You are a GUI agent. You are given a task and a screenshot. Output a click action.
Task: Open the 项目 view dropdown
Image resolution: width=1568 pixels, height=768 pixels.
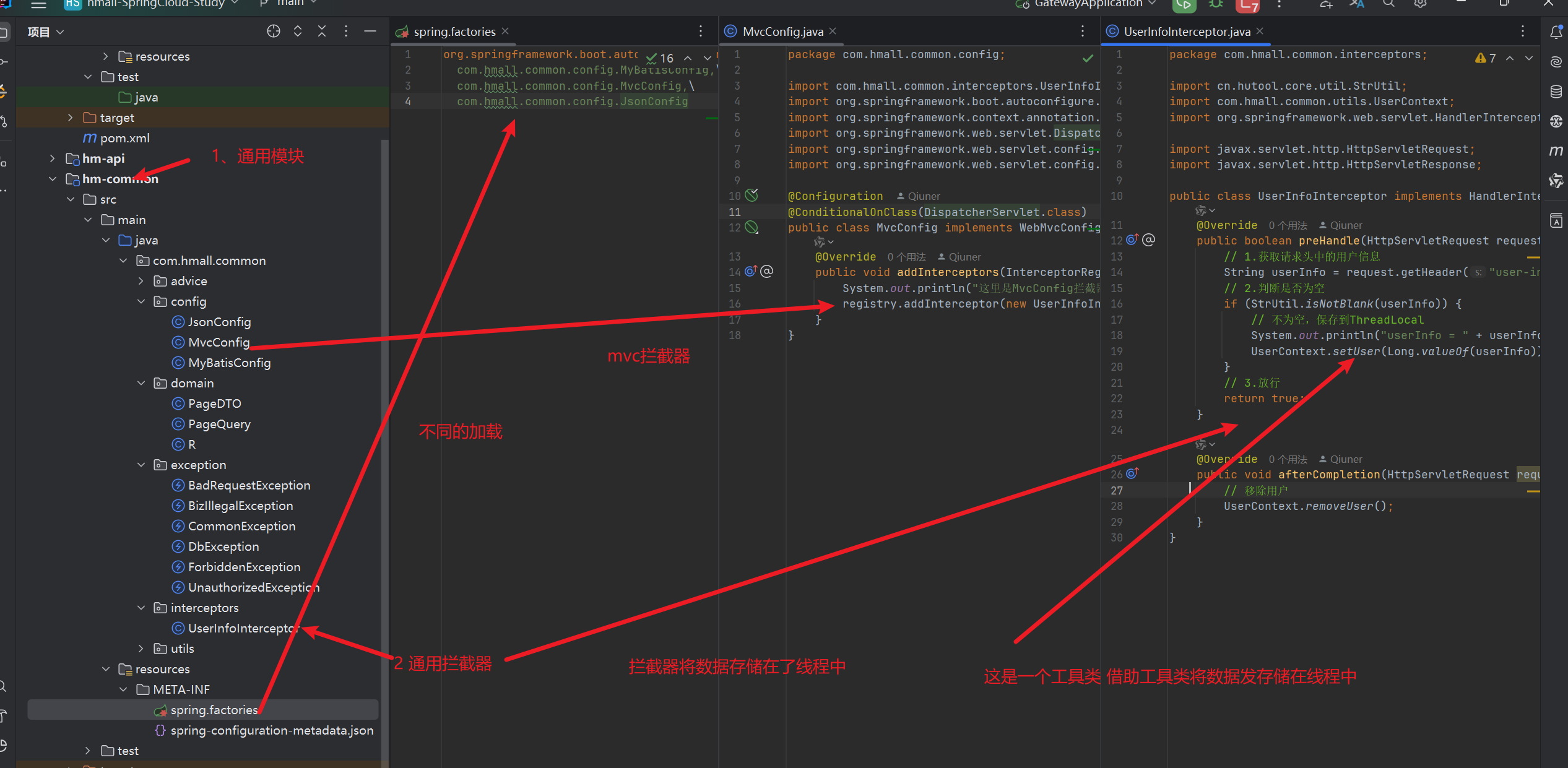tap(46, 32)
